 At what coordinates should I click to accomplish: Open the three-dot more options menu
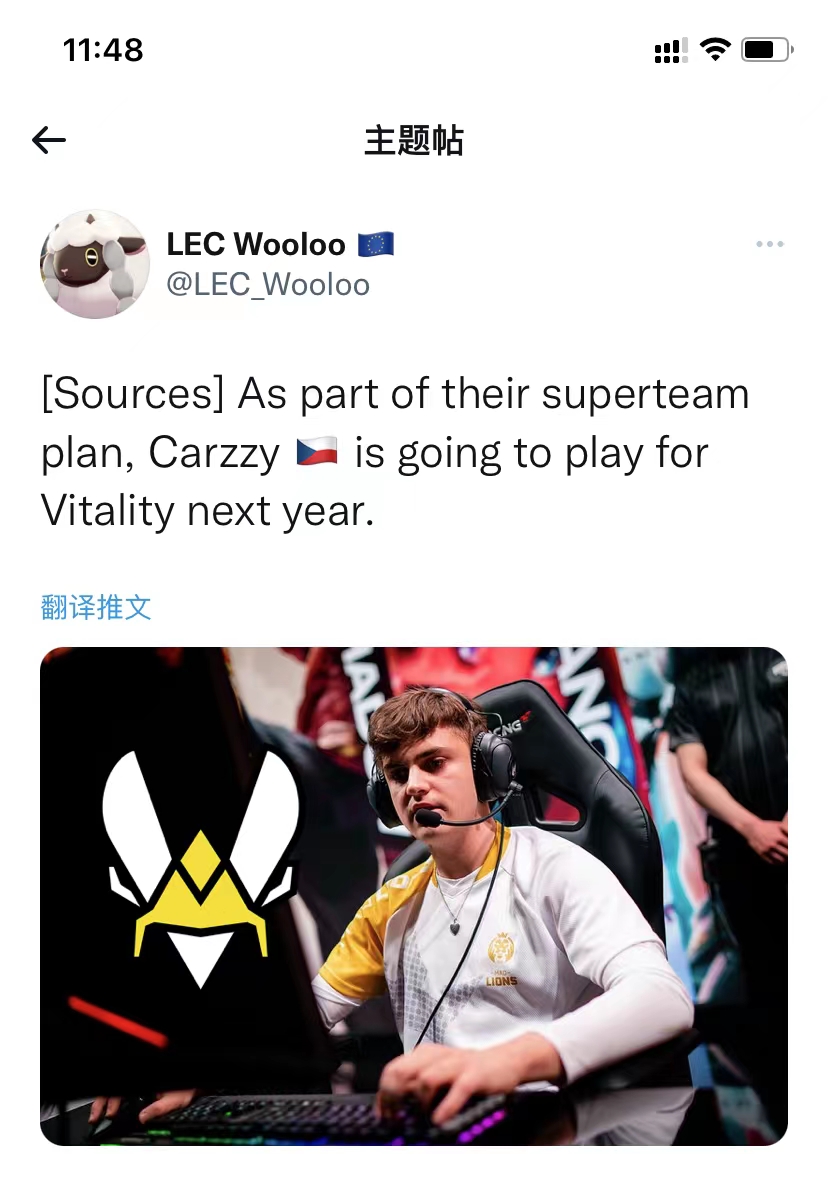point(769,244)
